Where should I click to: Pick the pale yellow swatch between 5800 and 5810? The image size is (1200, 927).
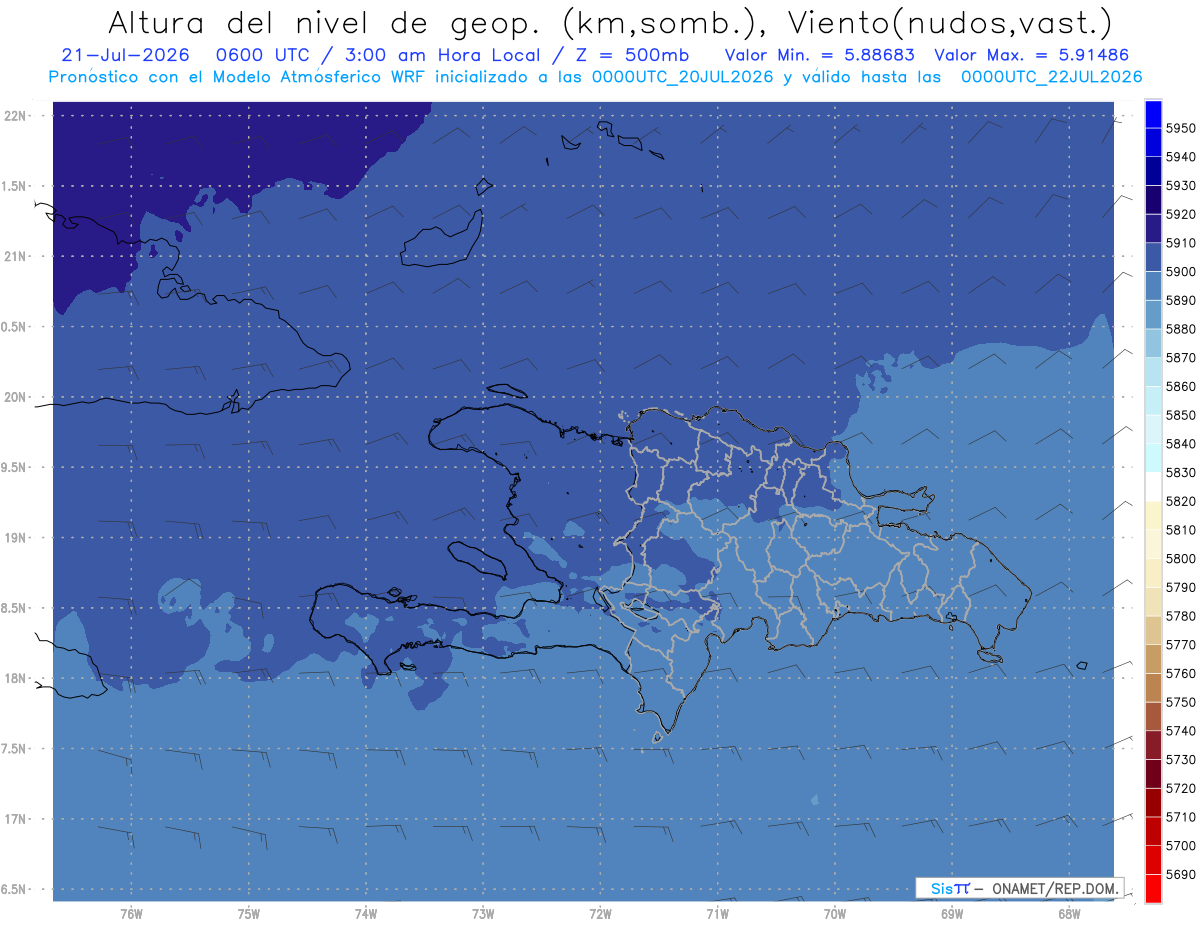click(x=1153, y=544)
